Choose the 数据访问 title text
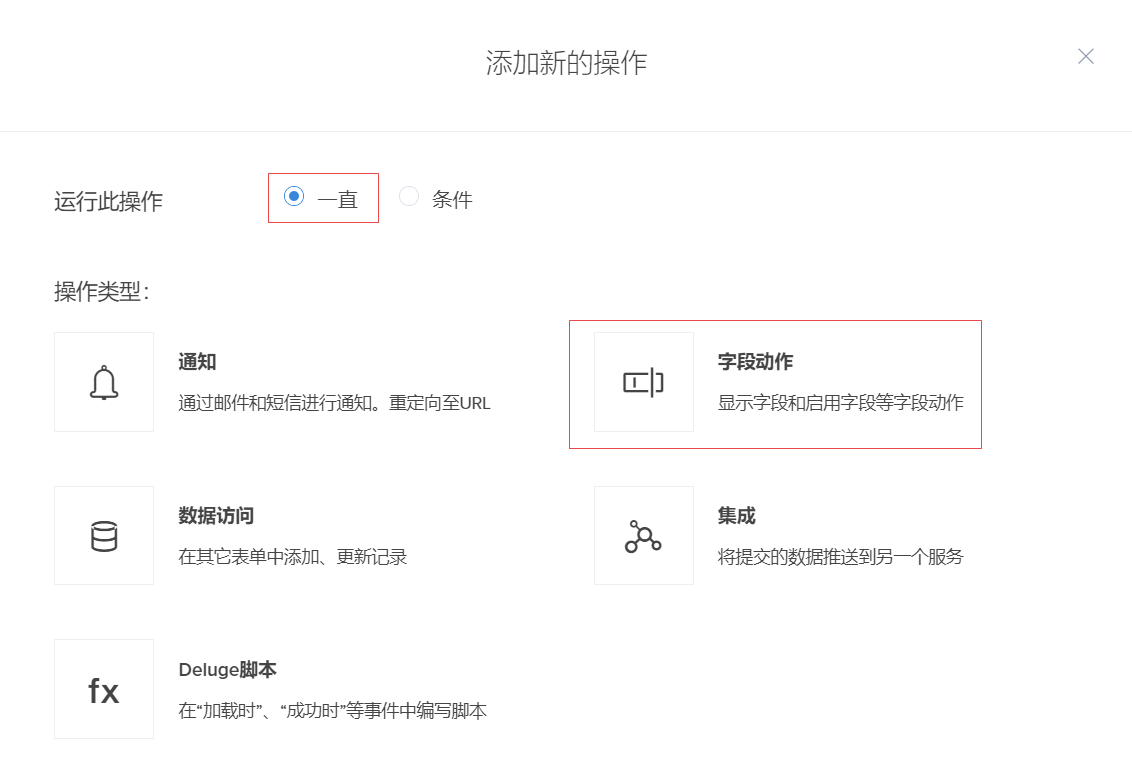1132x783 pixels. click(216, 516)
